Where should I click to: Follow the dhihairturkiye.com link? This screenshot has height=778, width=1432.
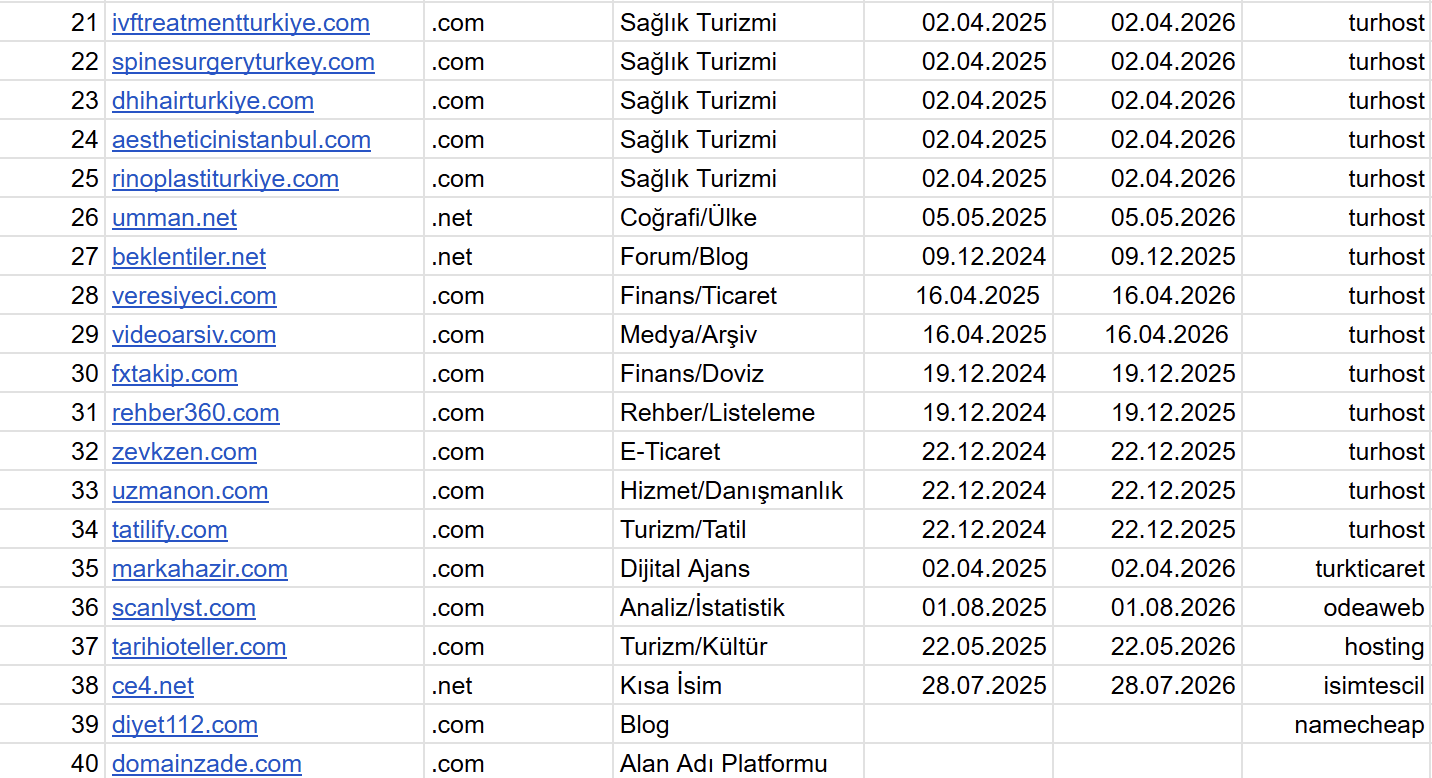[213, 101]
